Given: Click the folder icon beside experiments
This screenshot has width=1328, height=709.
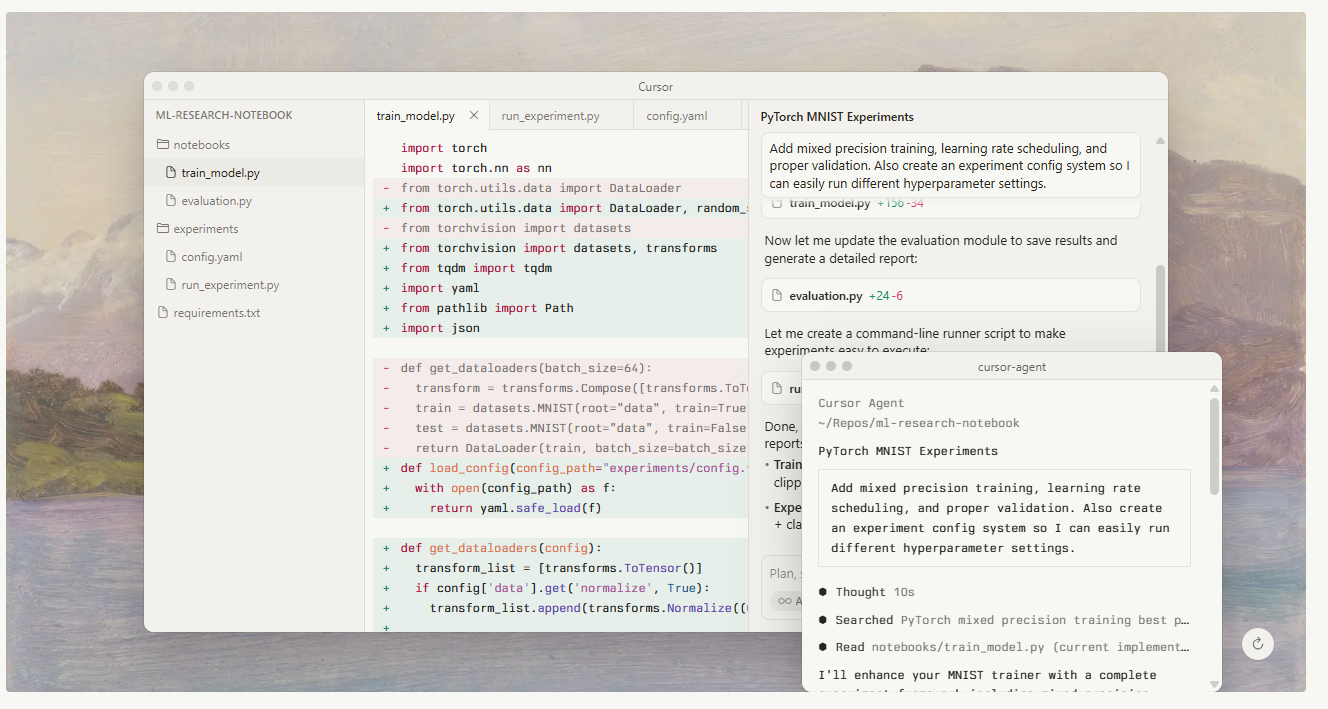Looking at the screenshot, I should (x=162, y=228).
